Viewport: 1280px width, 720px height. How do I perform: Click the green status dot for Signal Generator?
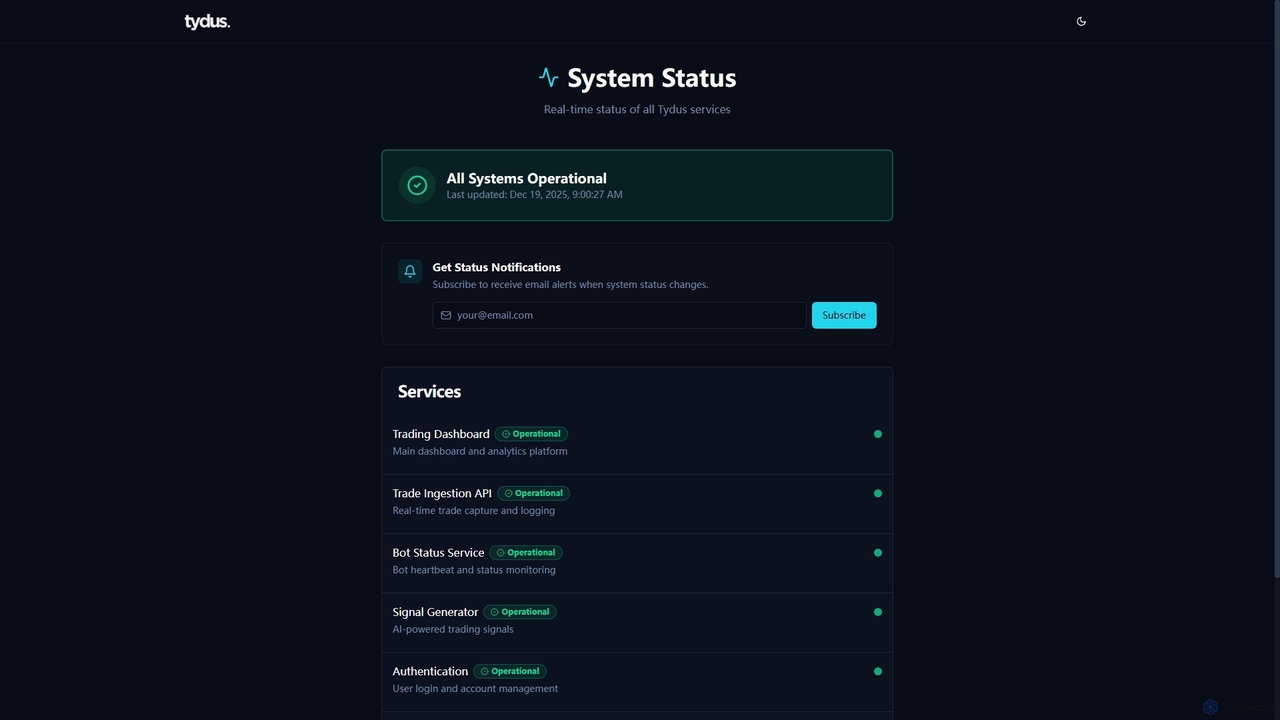878,612
